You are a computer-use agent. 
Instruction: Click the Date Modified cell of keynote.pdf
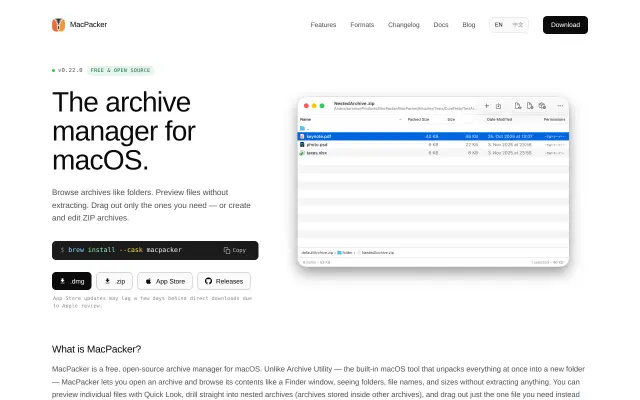click(510, 136)
